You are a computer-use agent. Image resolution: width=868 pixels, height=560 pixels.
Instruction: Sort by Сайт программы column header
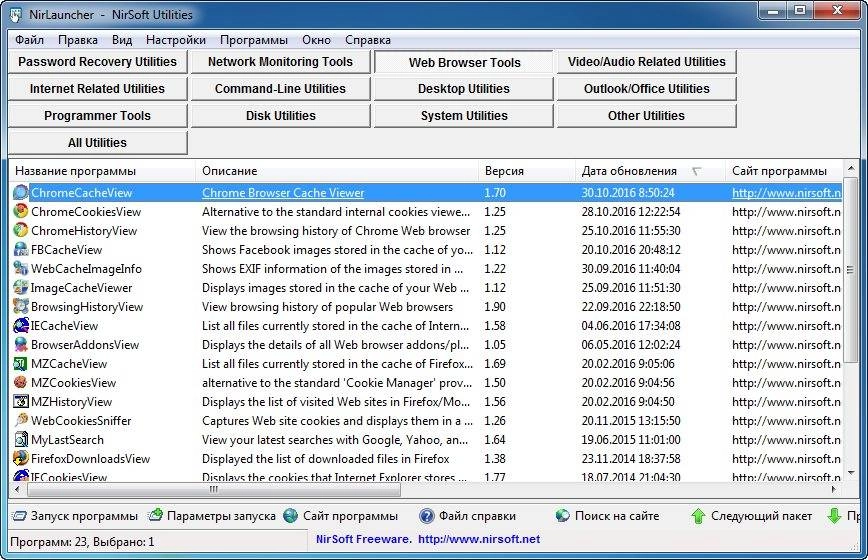click(784, 171)
